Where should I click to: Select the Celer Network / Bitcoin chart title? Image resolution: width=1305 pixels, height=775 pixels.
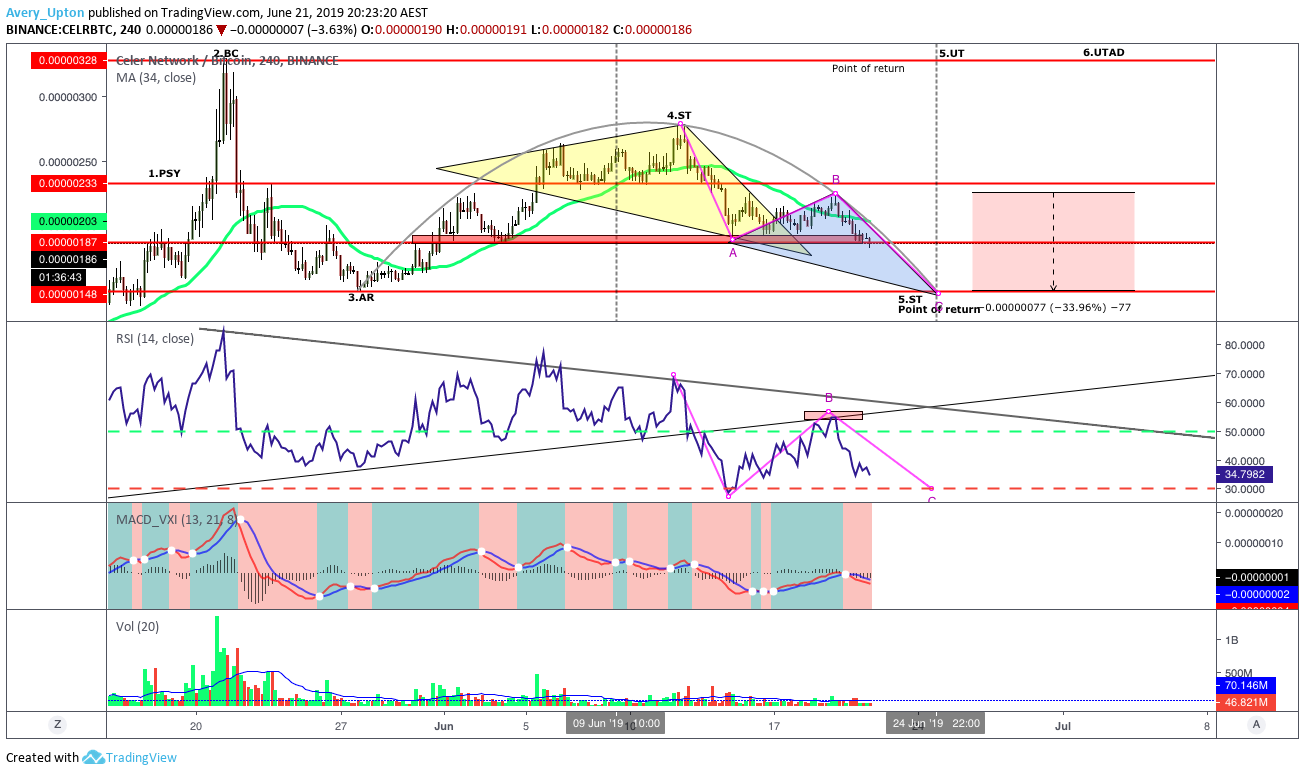(x=227, y=60)
